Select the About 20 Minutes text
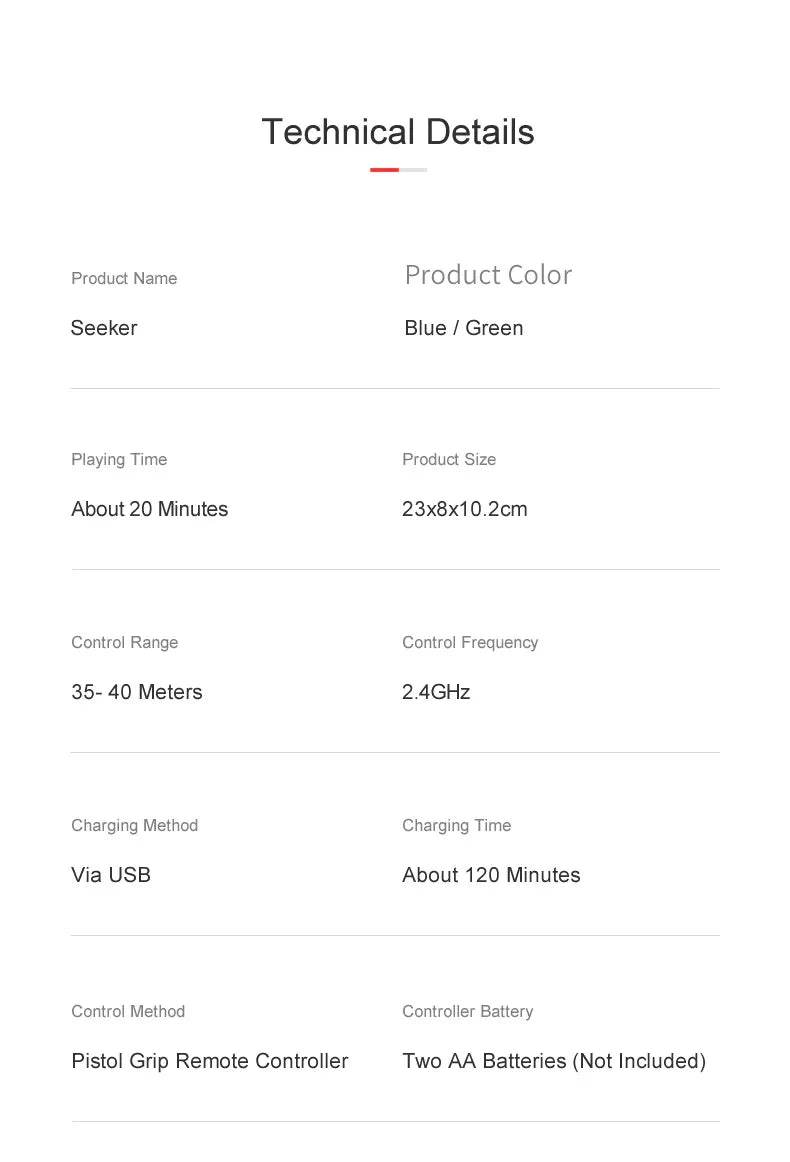The width and height of the screenshot is (790, 1162). pos(149,509)
